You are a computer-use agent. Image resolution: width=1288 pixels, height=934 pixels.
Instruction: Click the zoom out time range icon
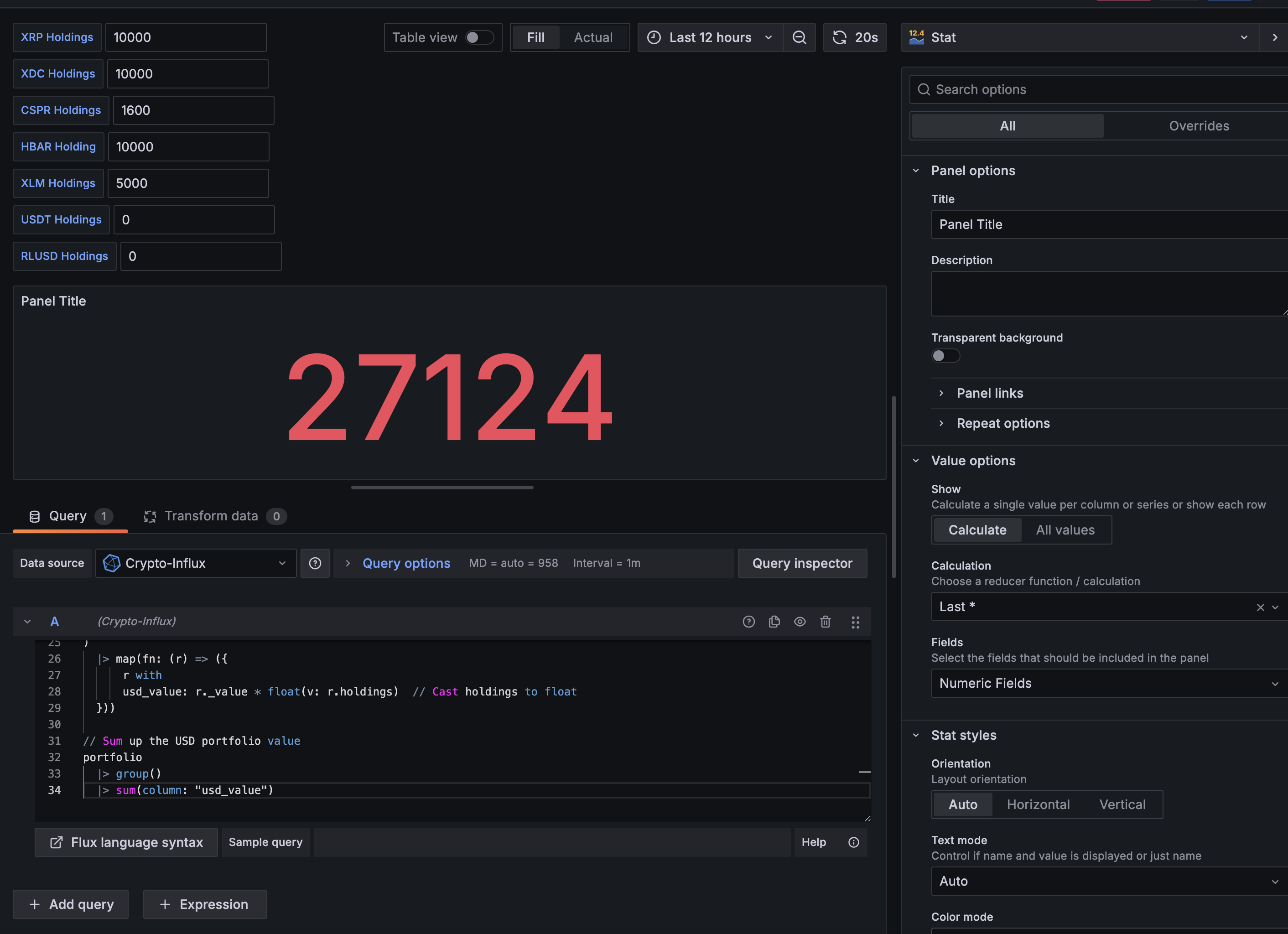coord(799,37)
